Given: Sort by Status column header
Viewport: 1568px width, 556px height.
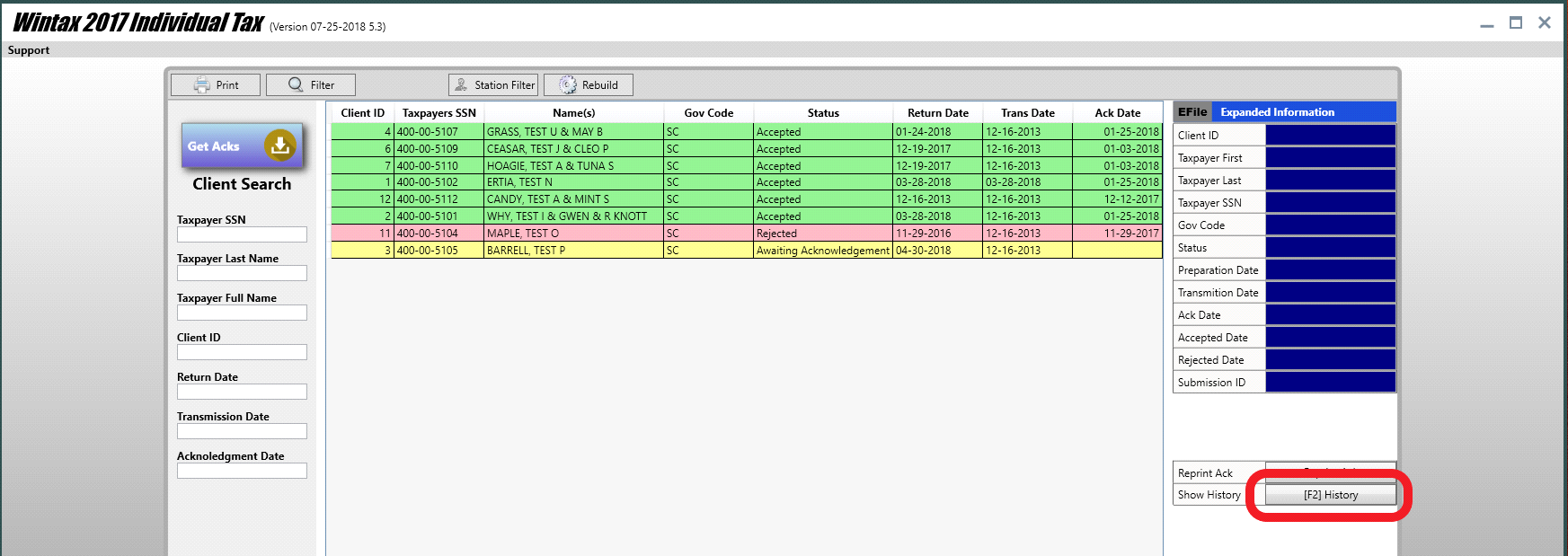Looking at the screenshot, I should click(823, 113).
